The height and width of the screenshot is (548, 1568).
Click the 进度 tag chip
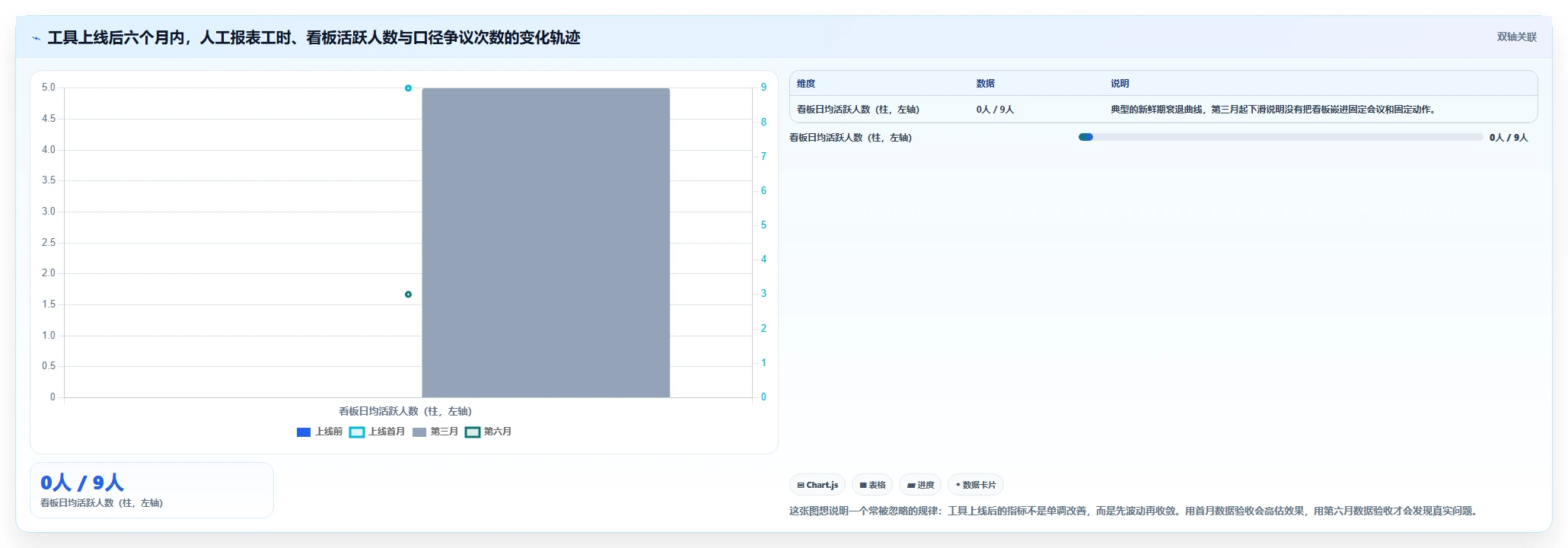click(920, 485)
